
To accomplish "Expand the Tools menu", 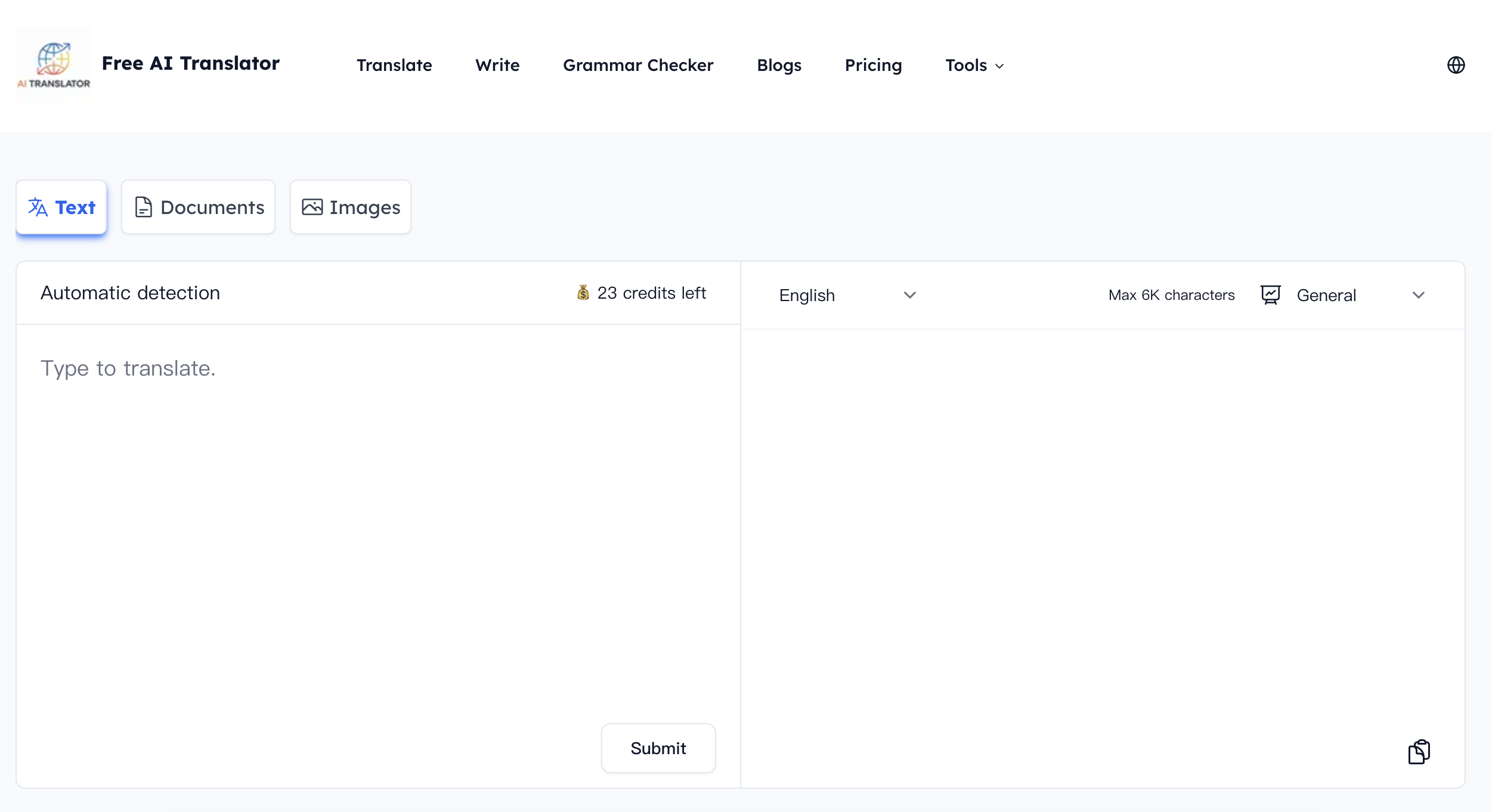I will [974, 65].
